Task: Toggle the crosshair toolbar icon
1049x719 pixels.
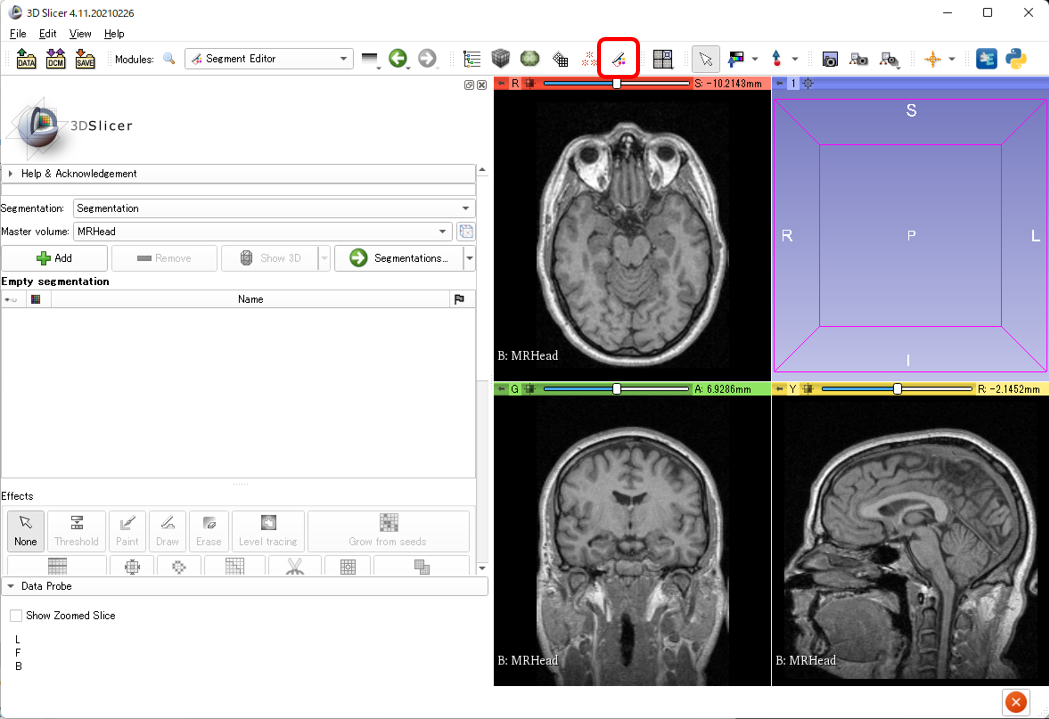Action: [933, 60]
